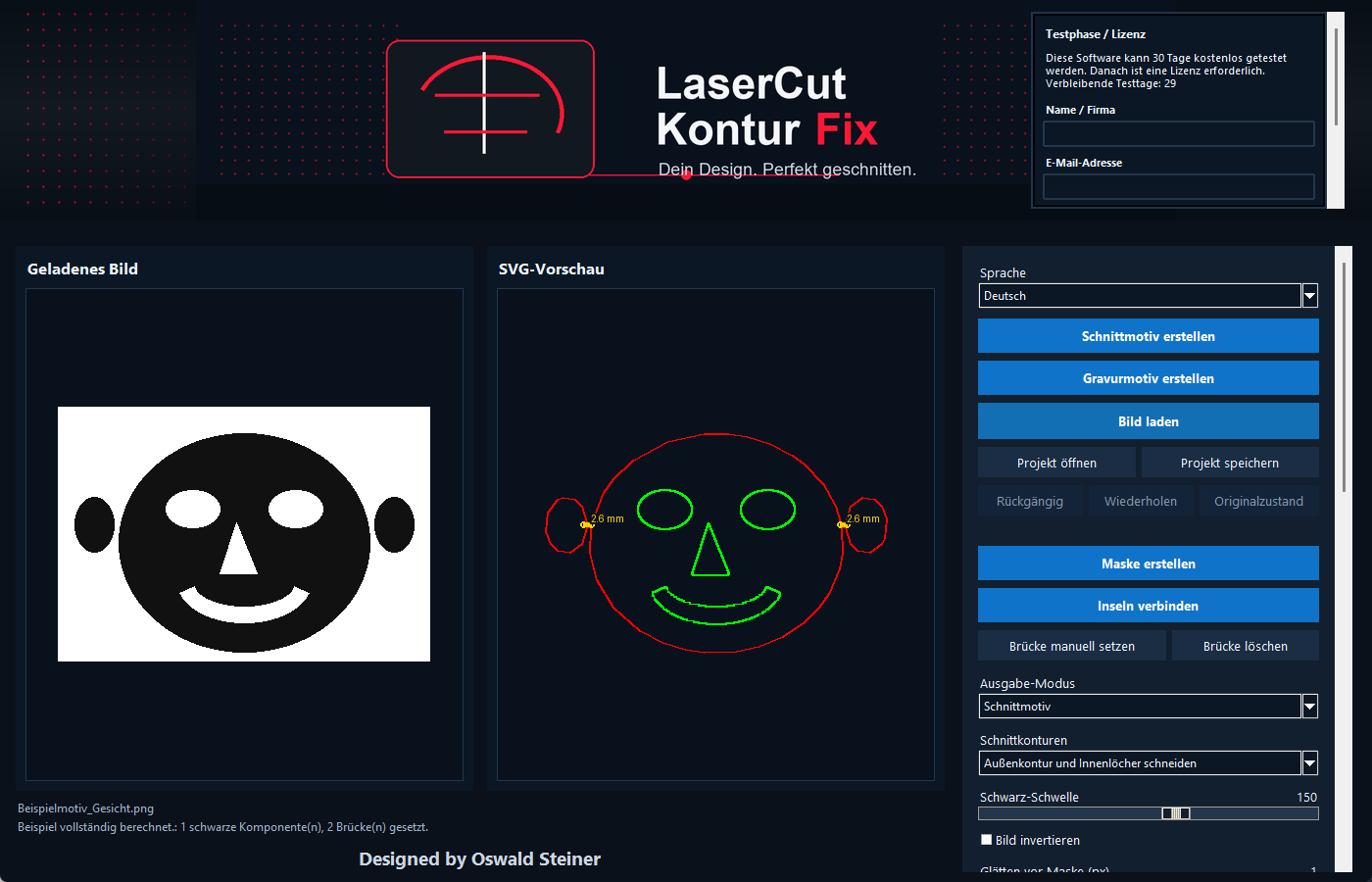
Task: Reset with Originalzustand button
Action: (1259, 501)
